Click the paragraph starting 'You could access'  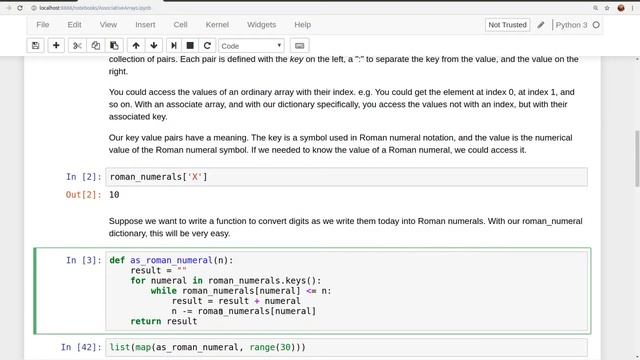(x=342, y=104)
